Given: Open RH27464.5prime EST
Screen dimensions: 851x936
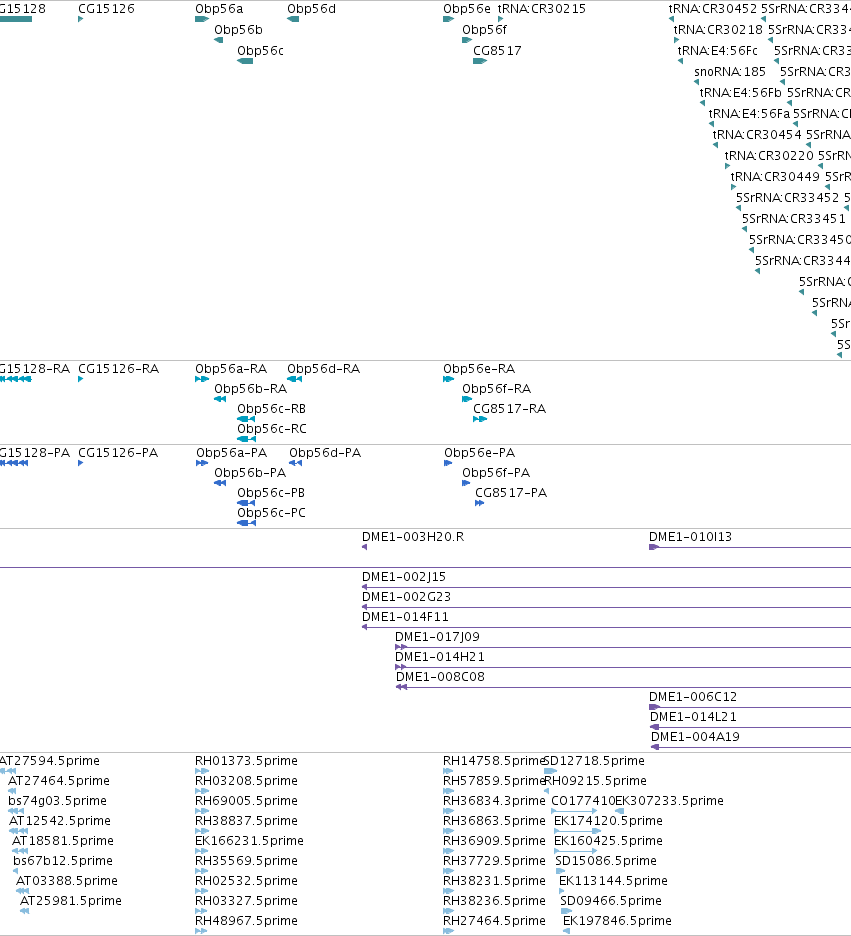Looking at the screenshot, I should click(449, 931).
